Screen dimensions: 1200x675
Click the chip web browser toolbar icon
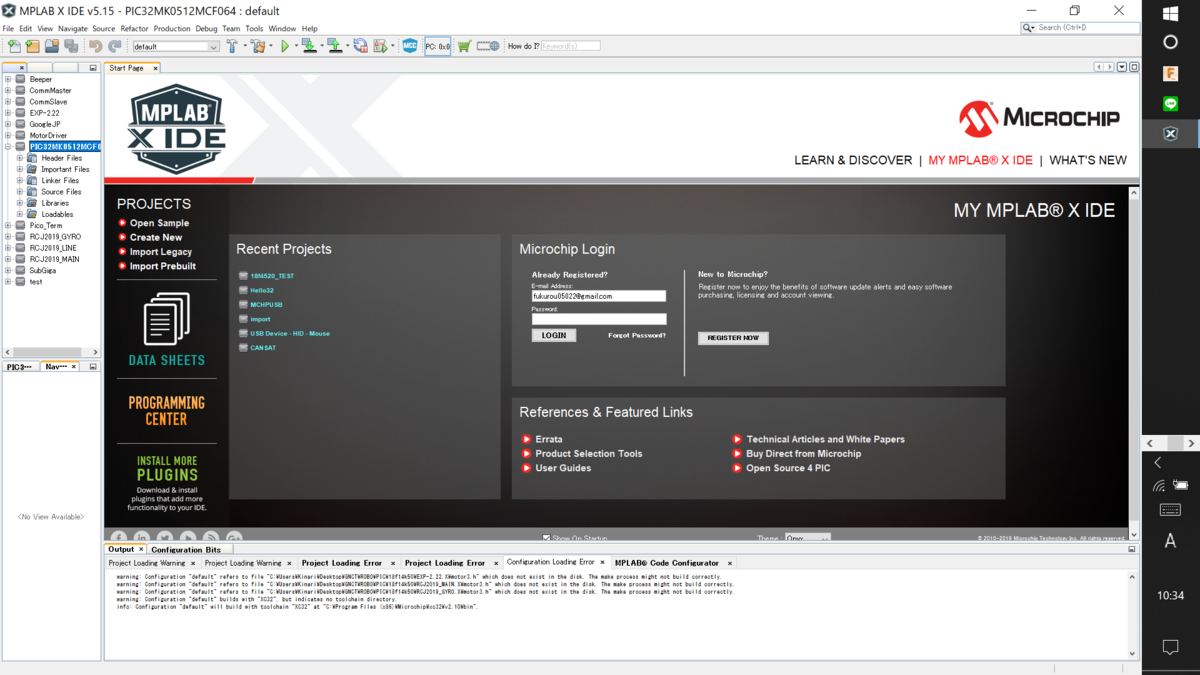[x=488, y=46]
